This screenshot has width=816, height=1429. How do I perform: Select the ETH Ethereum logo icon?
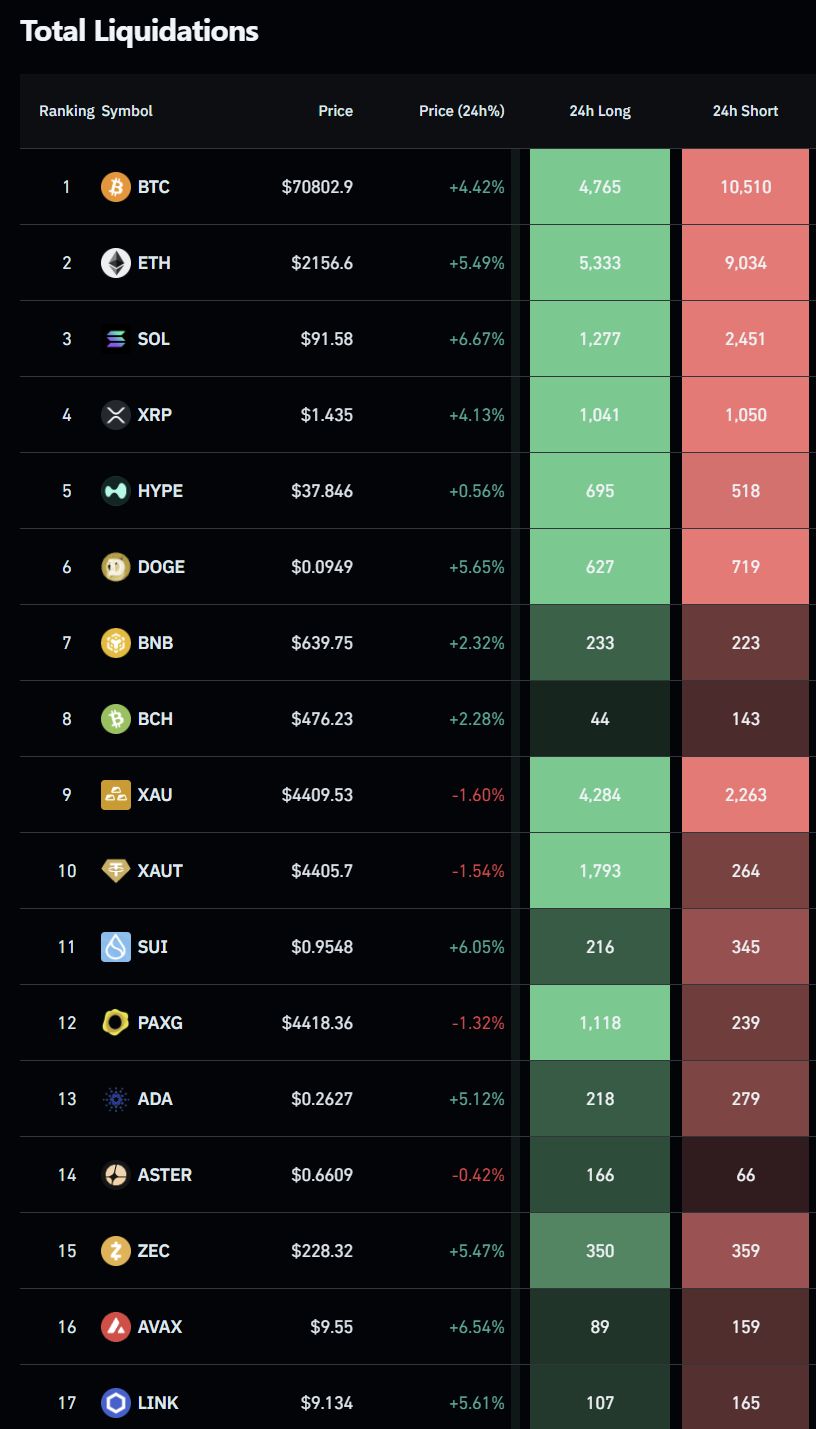tap(116, 263)
